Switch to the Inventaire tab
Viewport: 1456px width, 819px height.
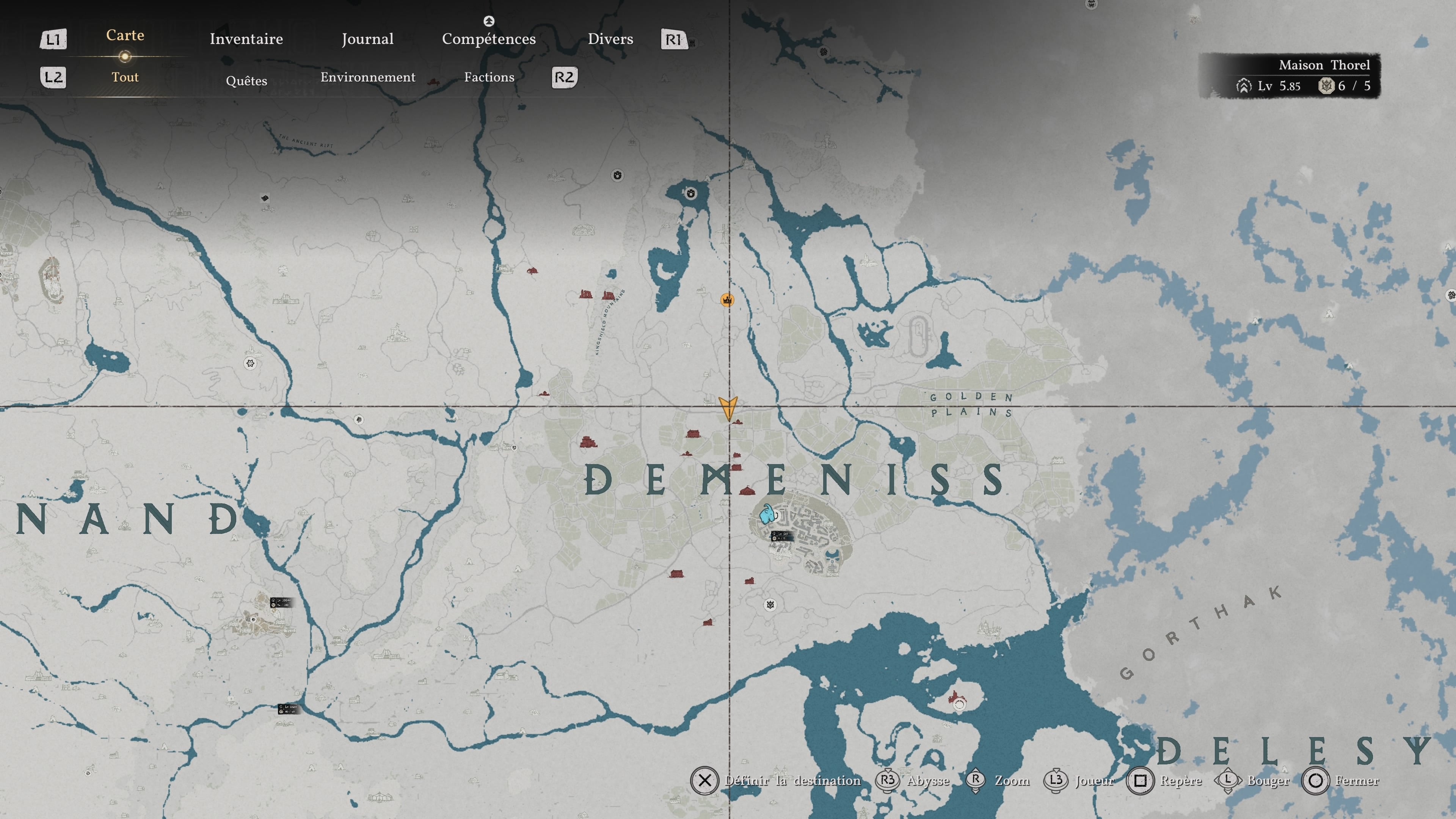click(x=246, y=38)
